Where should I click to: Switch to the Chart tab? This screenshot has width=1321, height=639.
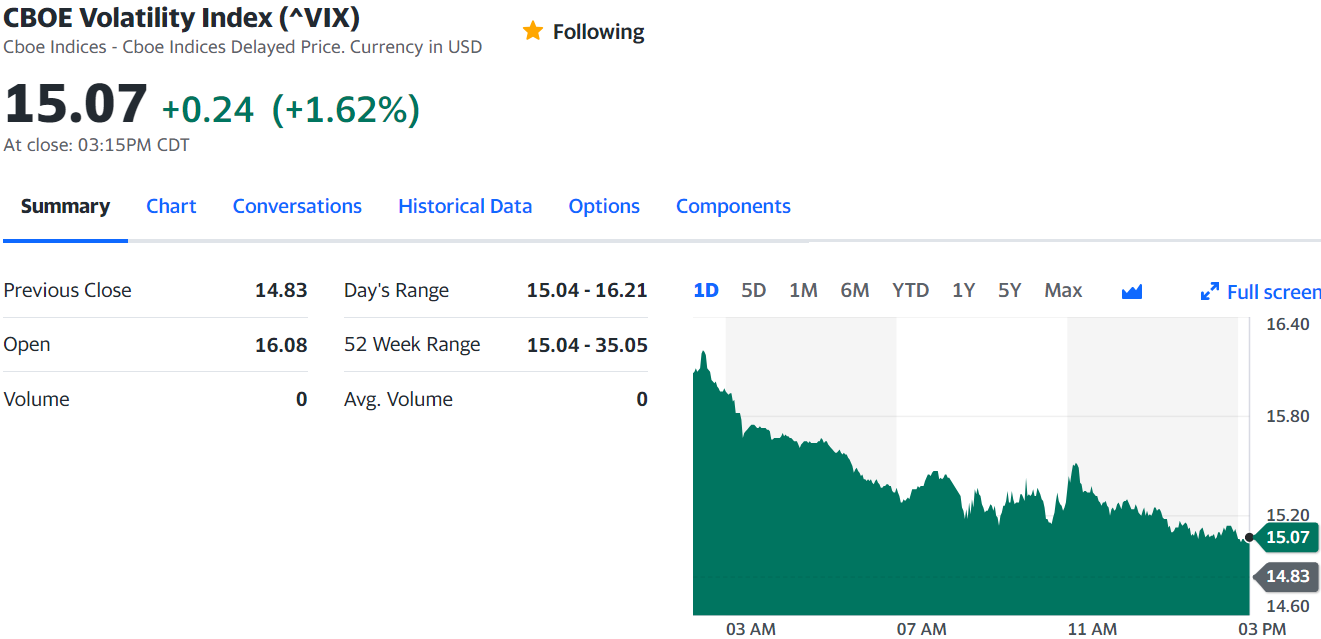click(x=171, y=206)
